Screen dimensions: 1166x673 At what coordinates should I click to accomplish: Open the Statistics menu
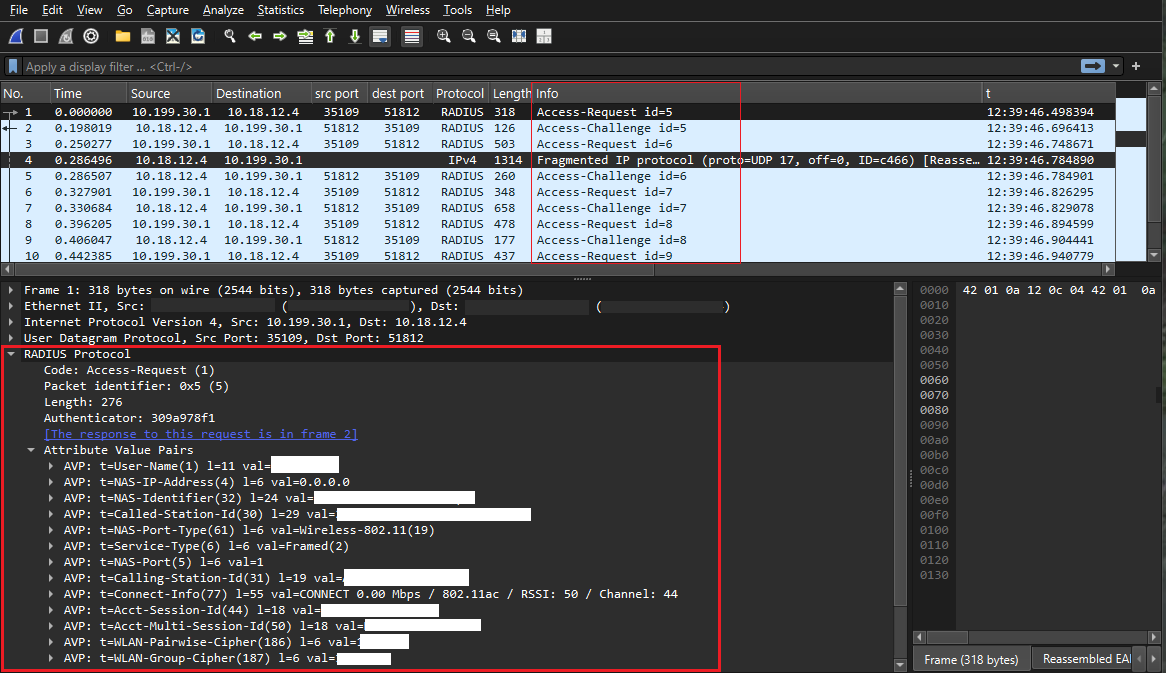point(280,10)
